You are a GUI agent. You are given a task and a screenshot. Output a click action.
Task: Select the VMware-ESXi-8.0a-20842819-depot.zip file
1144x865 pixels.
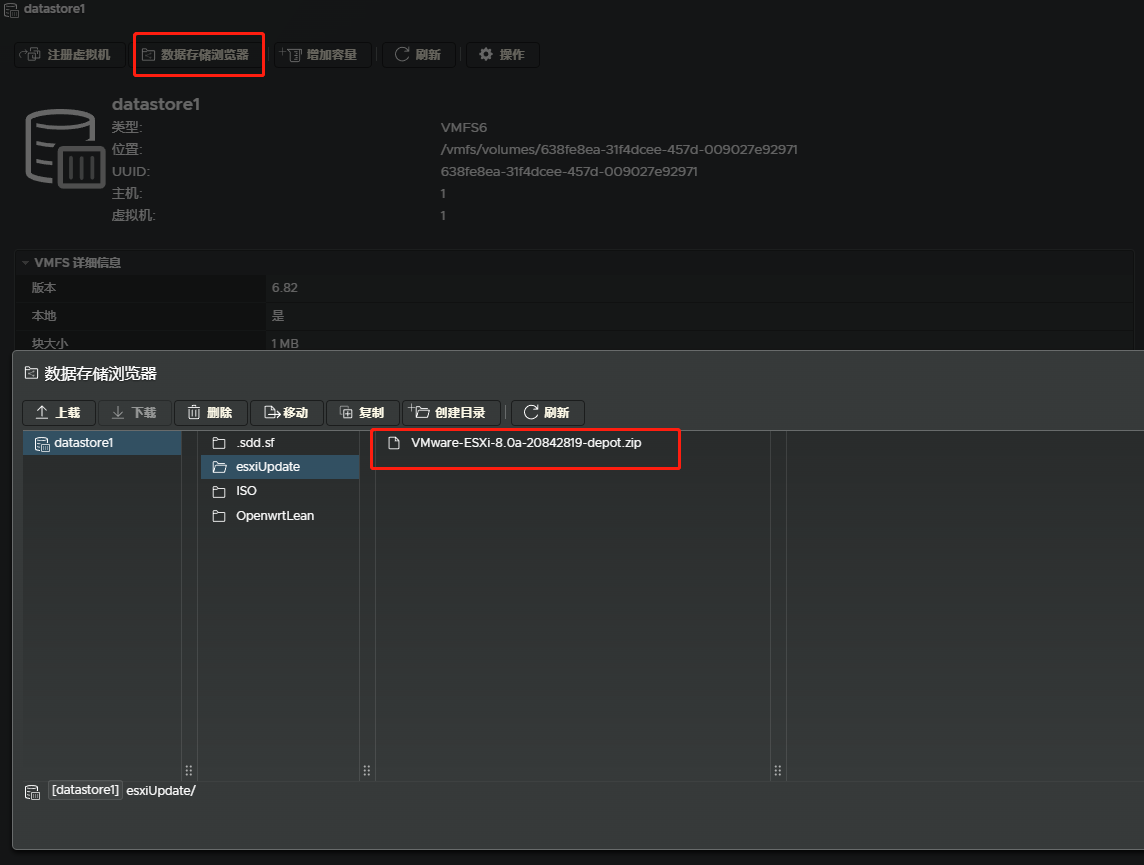(x=525, y=443)
